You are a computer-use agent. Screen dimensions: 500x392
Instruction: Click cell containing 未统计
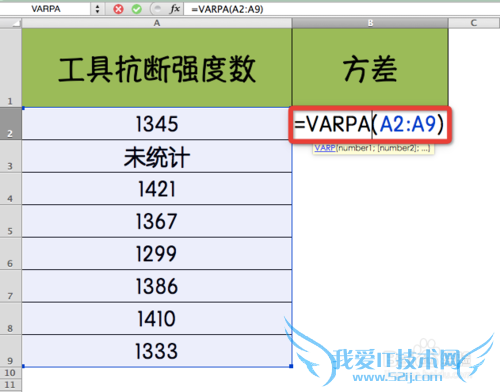tap(157, 156)
